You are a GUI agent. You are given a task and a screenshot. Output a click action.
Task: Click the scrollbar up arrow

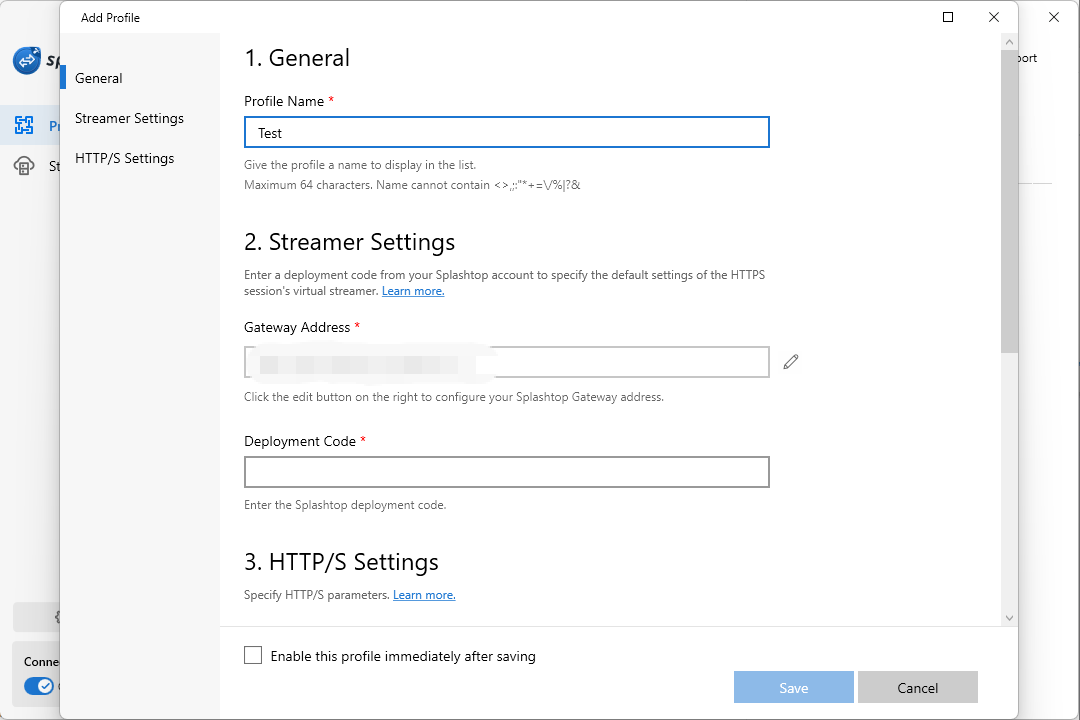(x=1009, y=42)
